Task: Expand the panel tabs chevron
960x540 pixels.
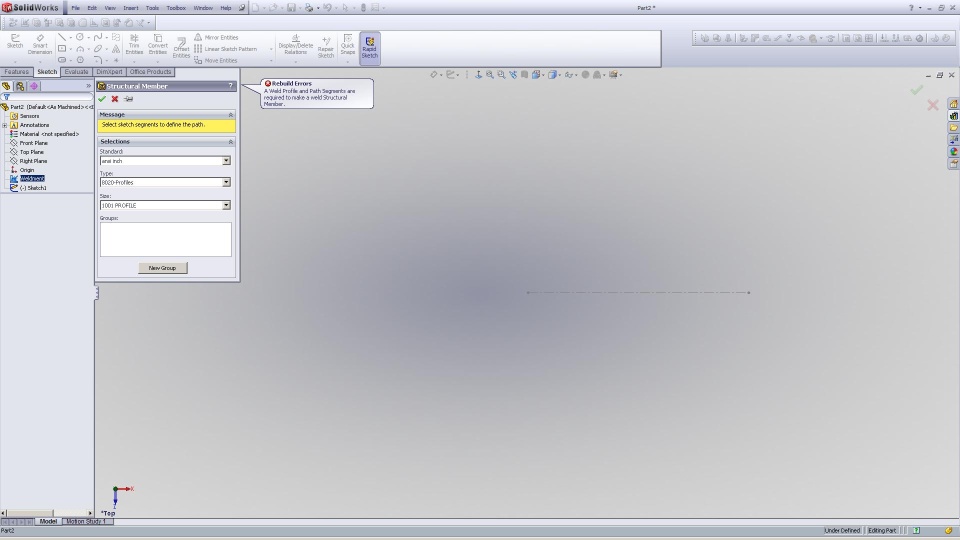Action: click(x=89, y=86)
